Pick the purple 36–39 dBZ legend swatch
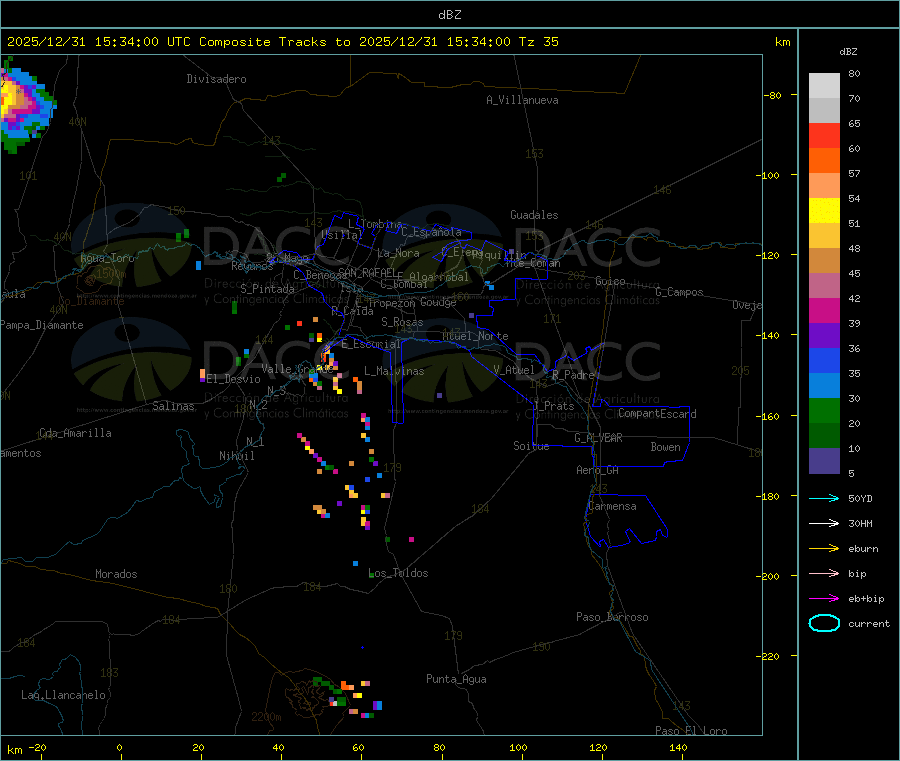The height and width of the screenshot is (761, 900). [x=824, y=336]
